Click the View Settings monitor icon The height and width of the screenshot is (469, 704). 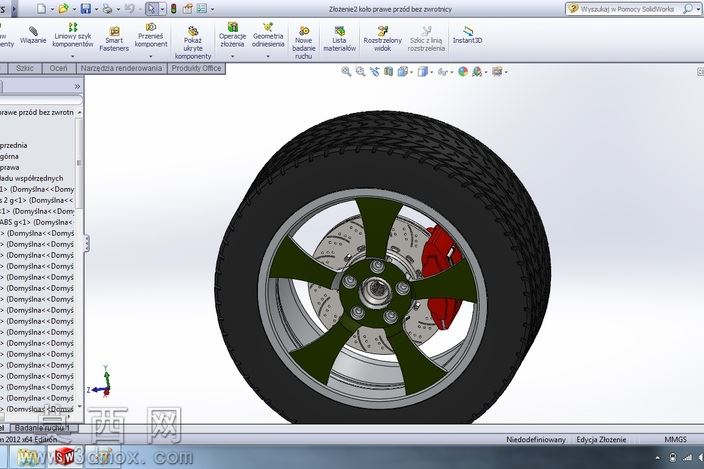(x=497, y=71)
